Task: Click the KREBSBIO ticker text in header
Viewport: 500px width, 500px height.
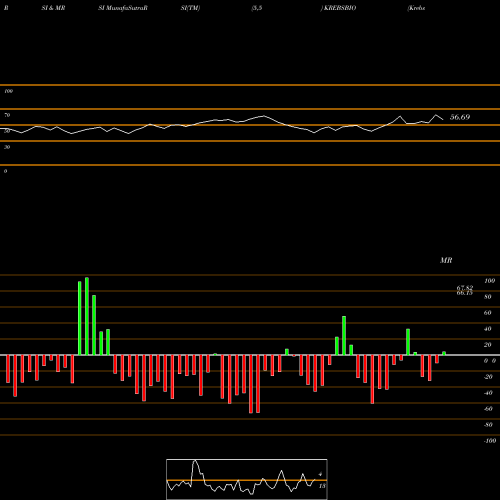Action: (340, 8)
